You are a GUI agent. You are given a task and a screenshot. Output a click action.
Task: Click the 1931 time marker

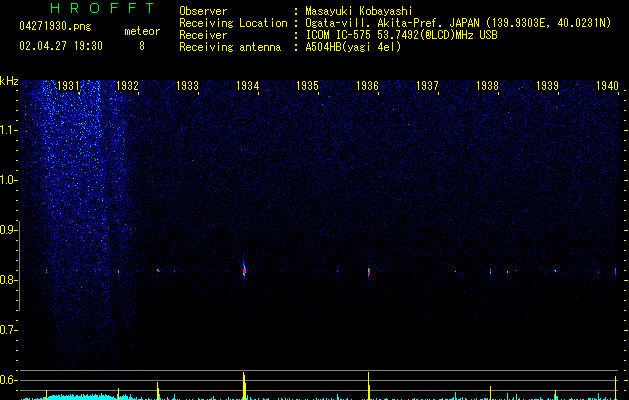tap(69, 86)
